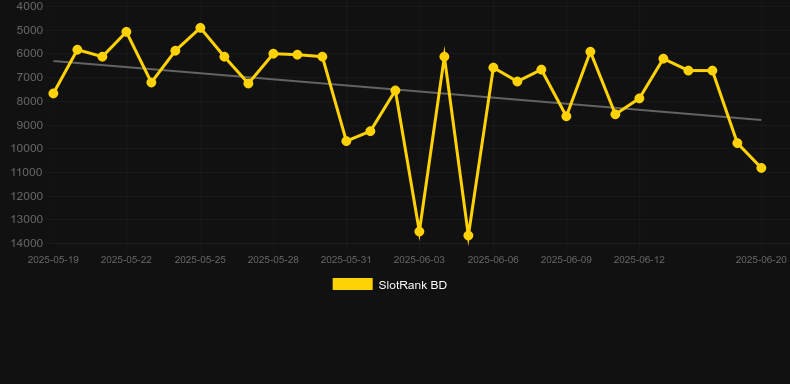Select the highest data point above 2025-05-25
The height and width of the screenshot is (384, 790).
pyautogui.click(x=200, y=28)
